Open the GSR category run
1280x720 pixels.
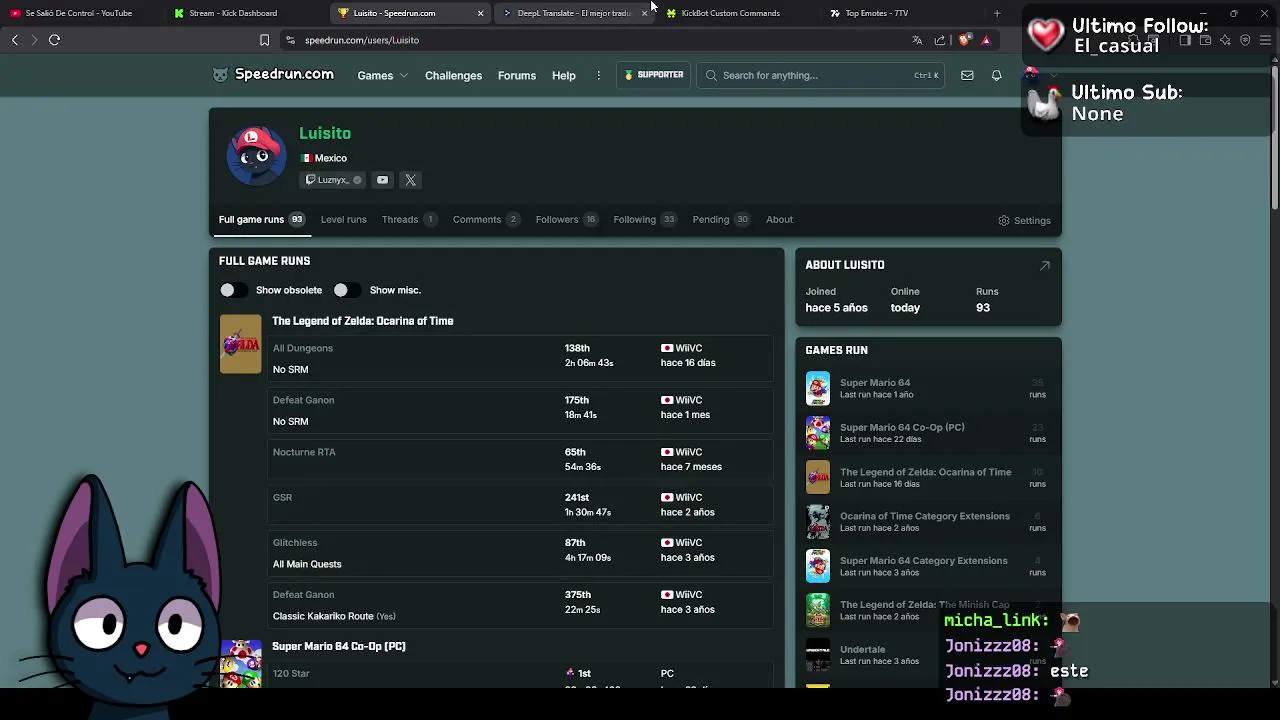coord(520,504)
